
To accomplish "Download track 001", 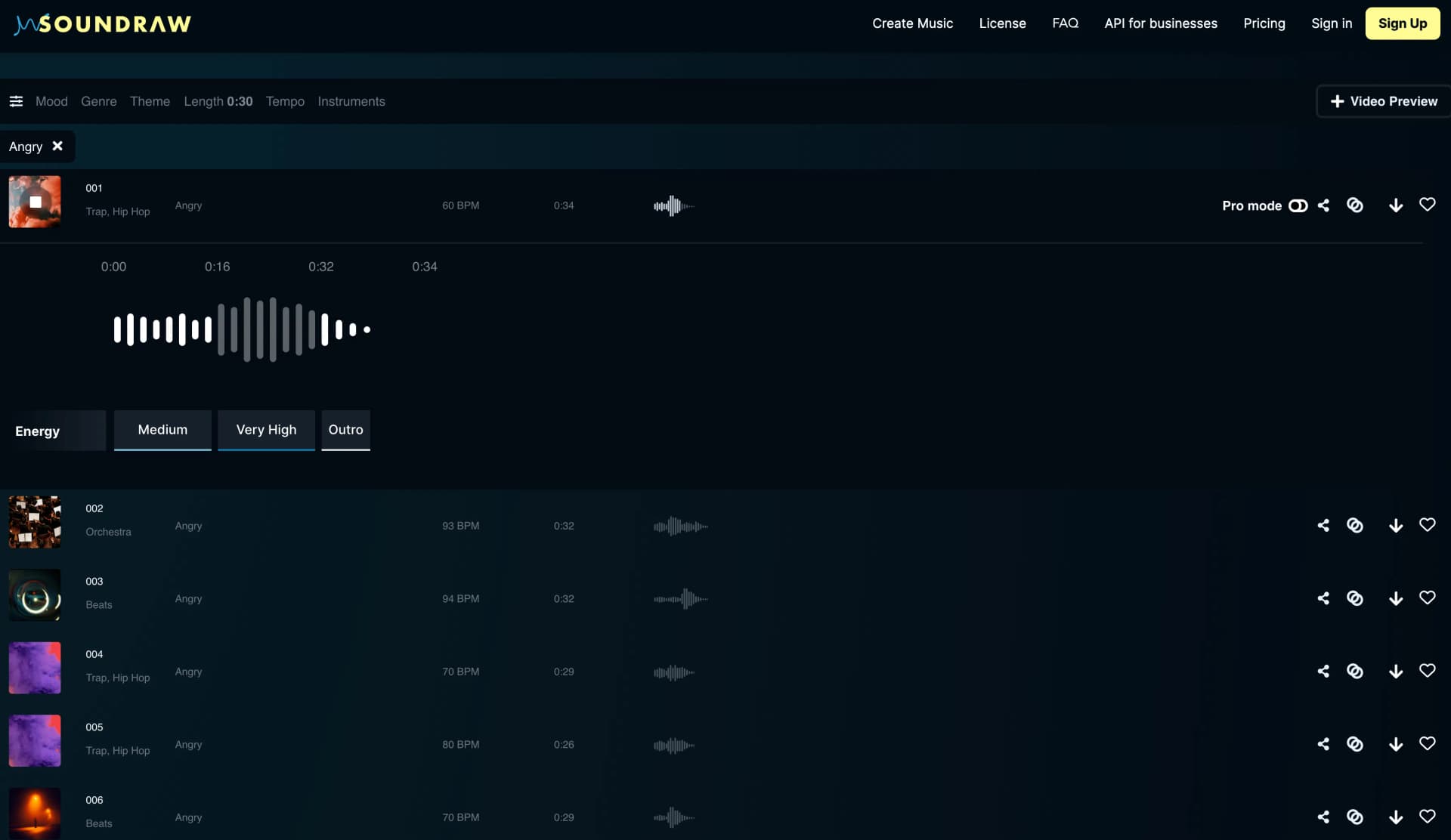I will [x=1396, y=205].
